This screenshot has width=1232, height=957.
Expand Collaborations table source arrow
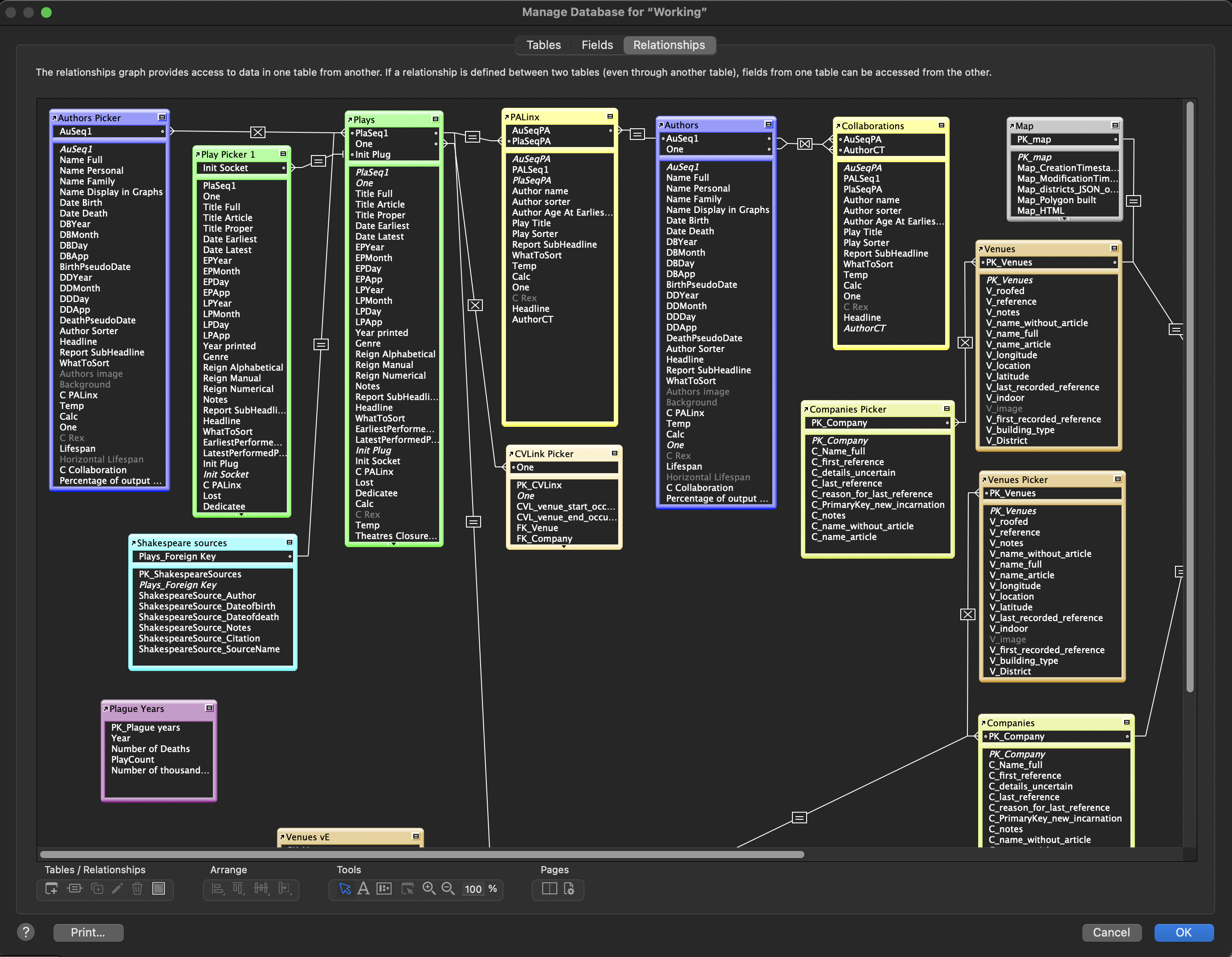pyautogui.click(x=838, y=126)
